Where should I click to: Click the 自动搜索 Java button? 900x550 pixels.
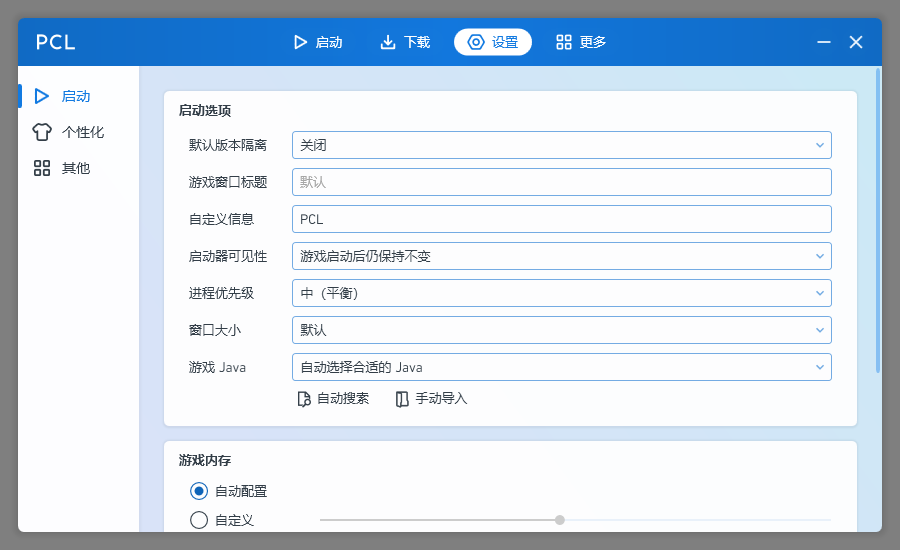tap(333, 398)
